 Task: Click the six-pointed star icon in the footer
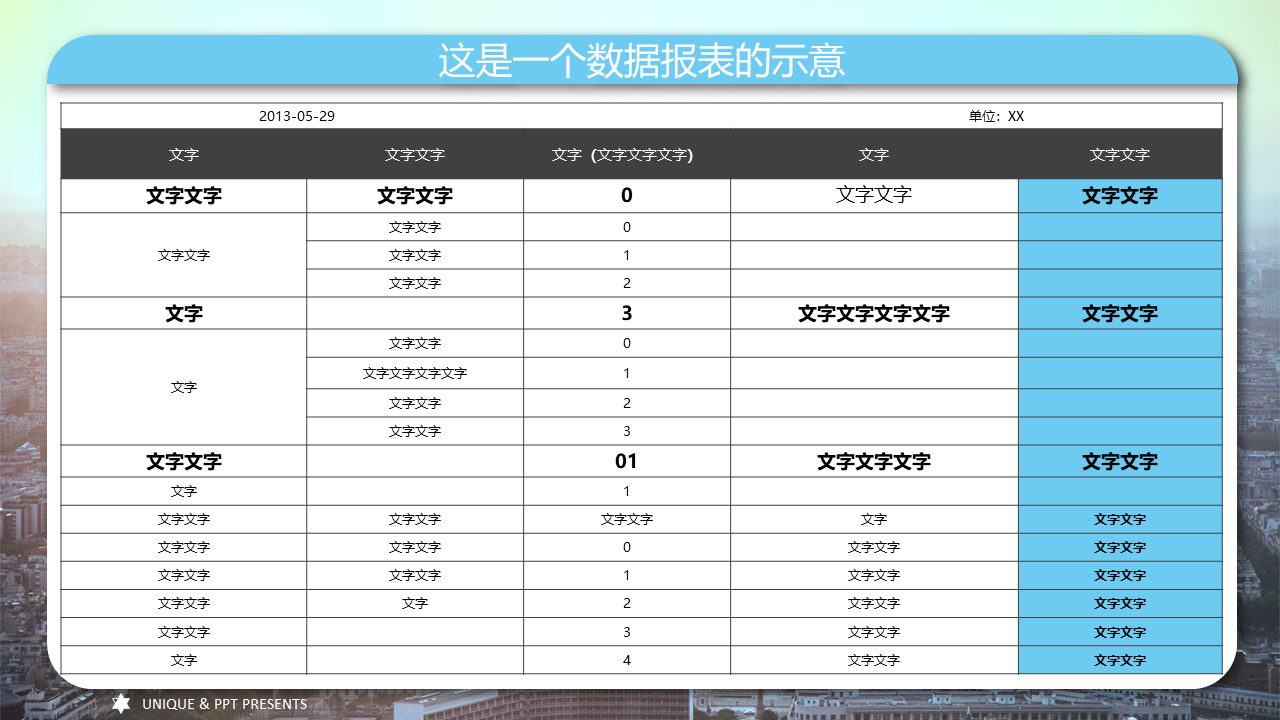point(121,704)
